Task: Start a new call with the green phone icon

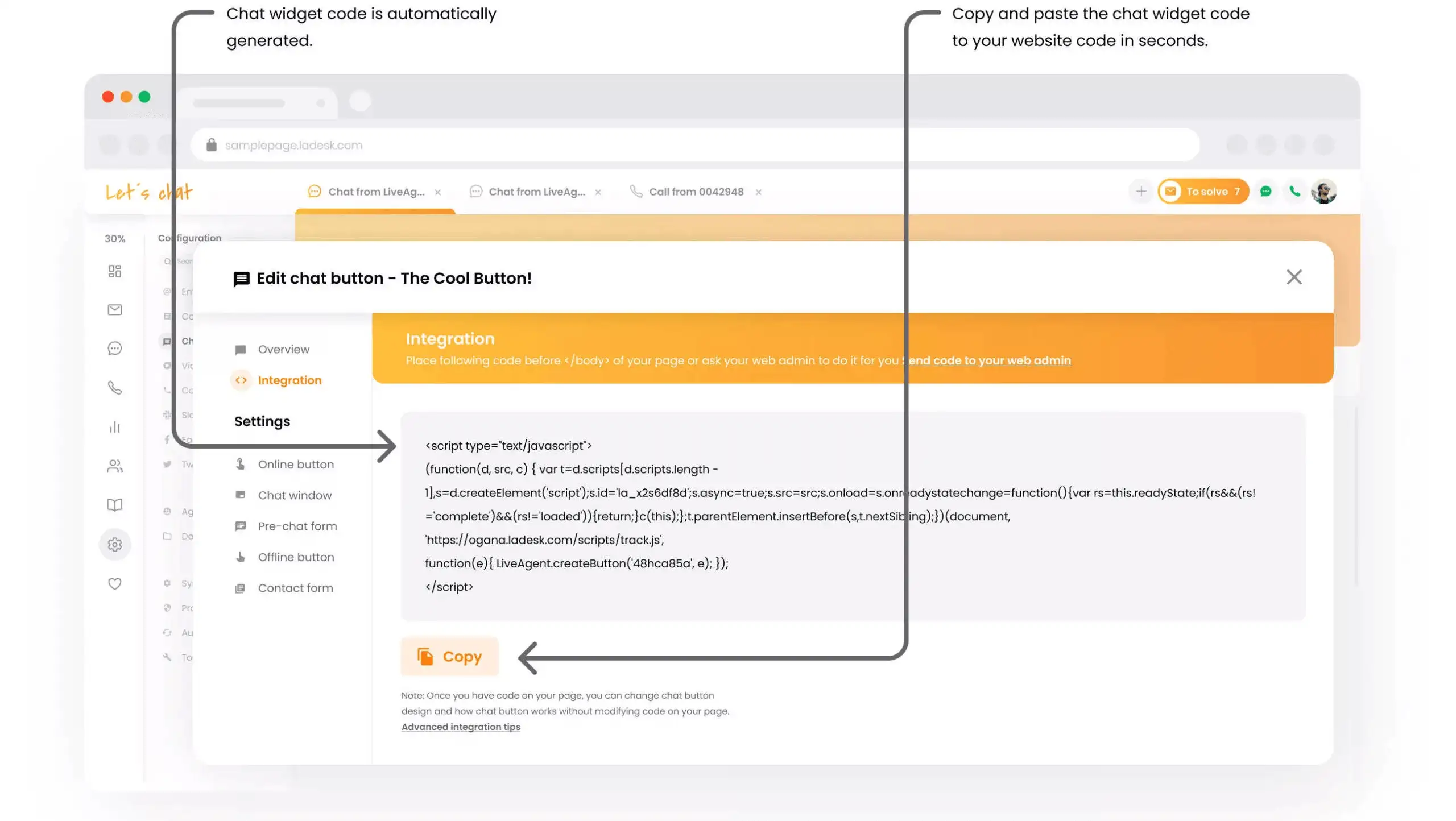Action: tap(1294, 191)
